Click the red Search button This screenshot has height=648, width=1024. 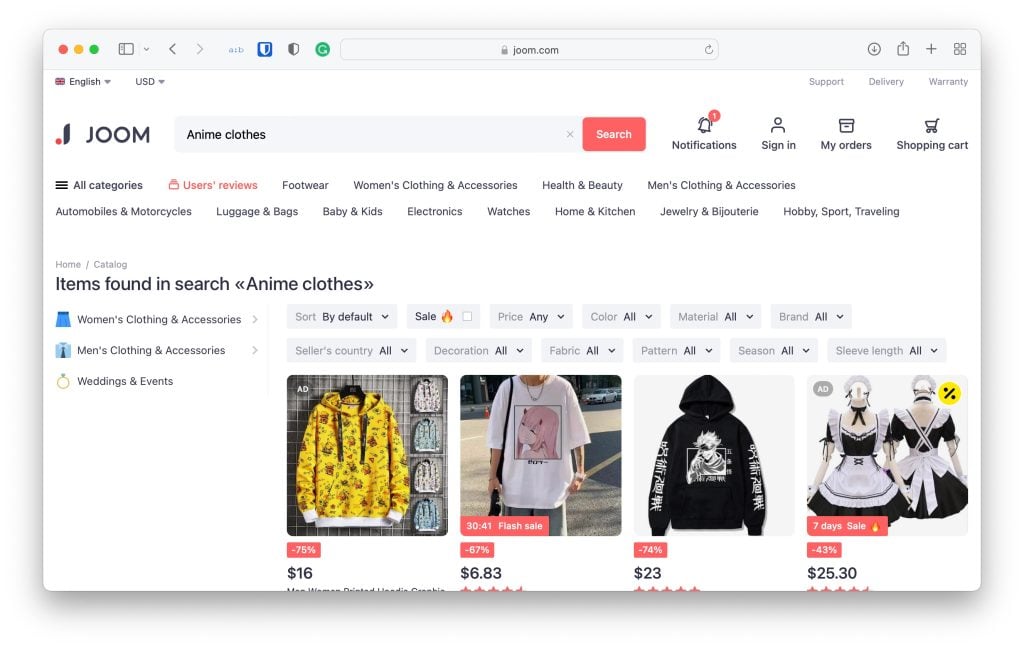point(613,134)
